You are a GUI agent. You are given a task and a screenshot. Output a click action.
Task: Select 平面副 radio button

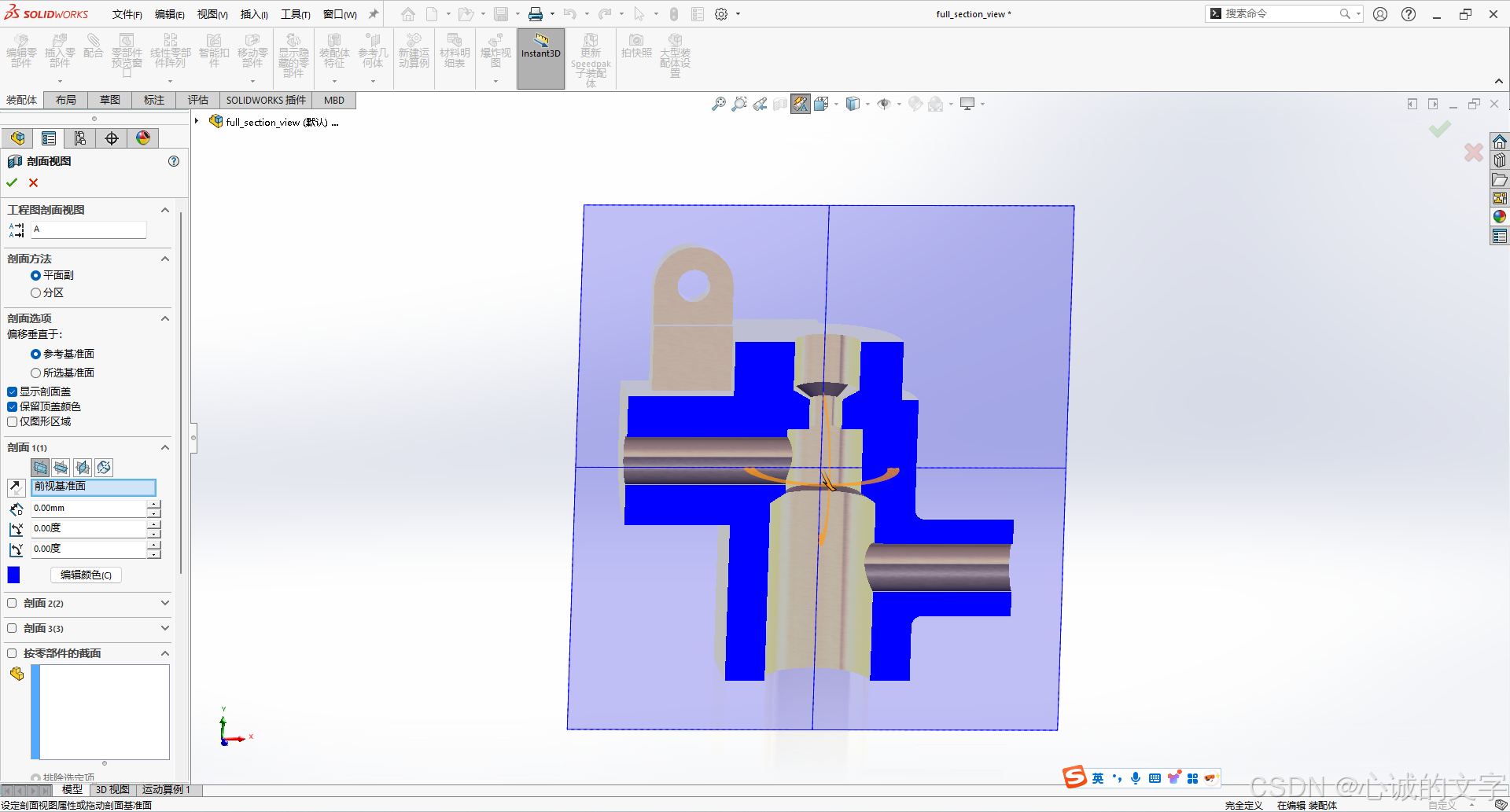pyautogui.click(x=35, y=276)
